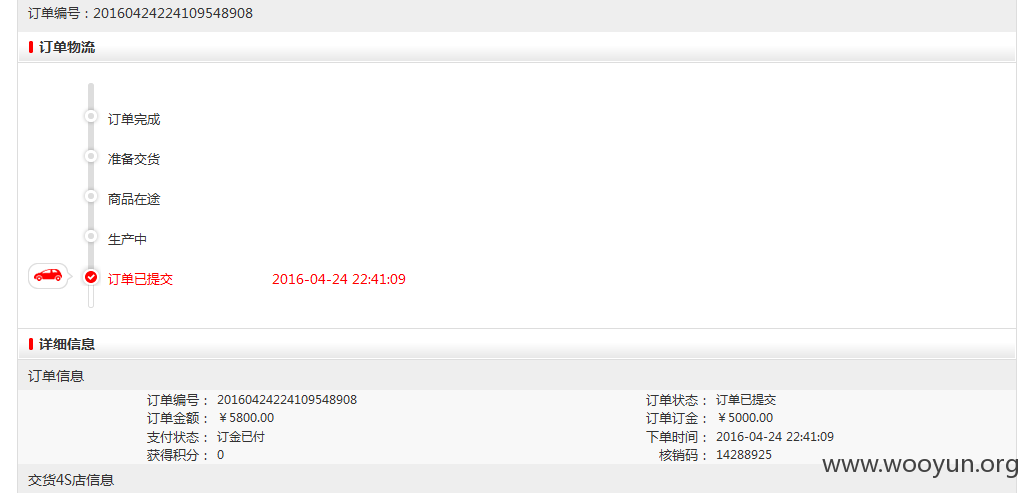Click the red submission timestamp 2016-04-24 22:41:09
The width and height of the screenshot is (1028, 493).
tap(339, 279)
